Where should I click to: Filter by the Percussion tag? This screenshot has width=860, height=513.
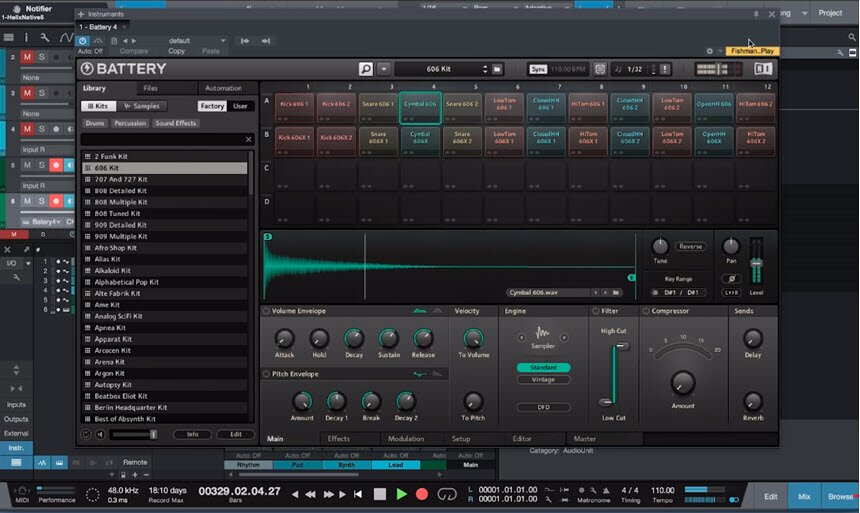tap(130, 123)
